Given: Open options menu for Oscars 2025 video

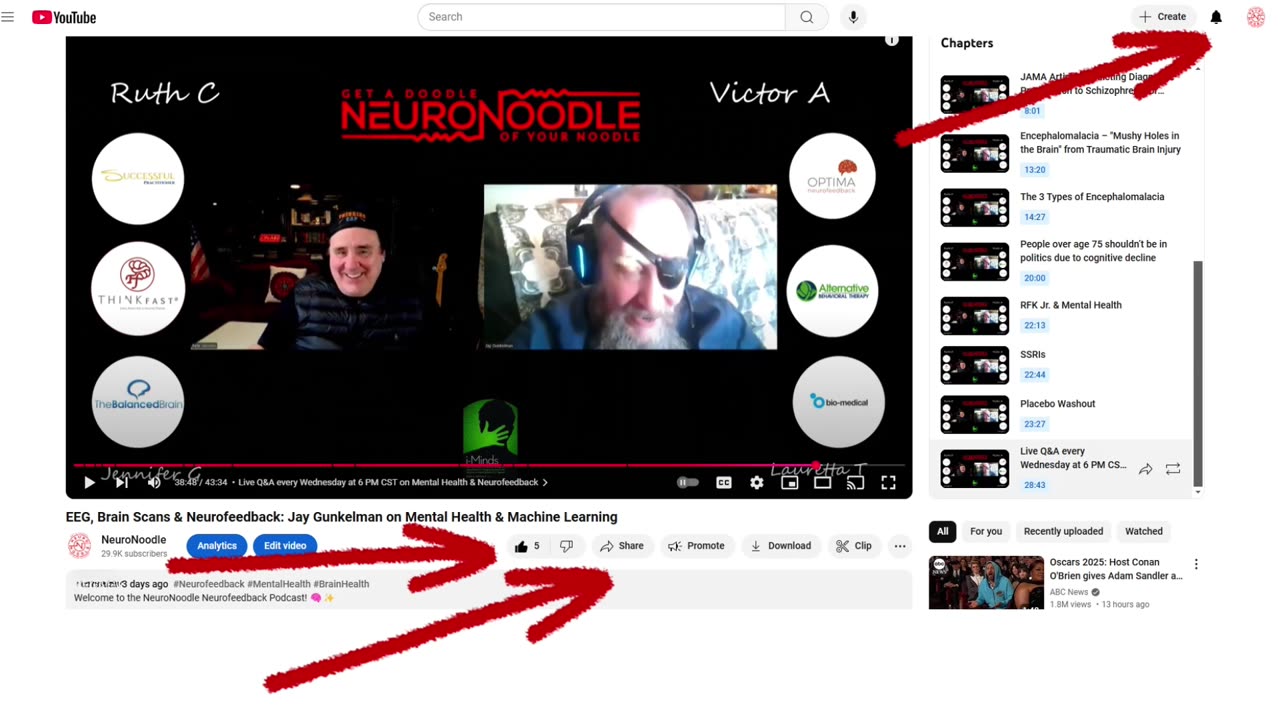Looking at the screenshot, I should tap(1196, 565).
